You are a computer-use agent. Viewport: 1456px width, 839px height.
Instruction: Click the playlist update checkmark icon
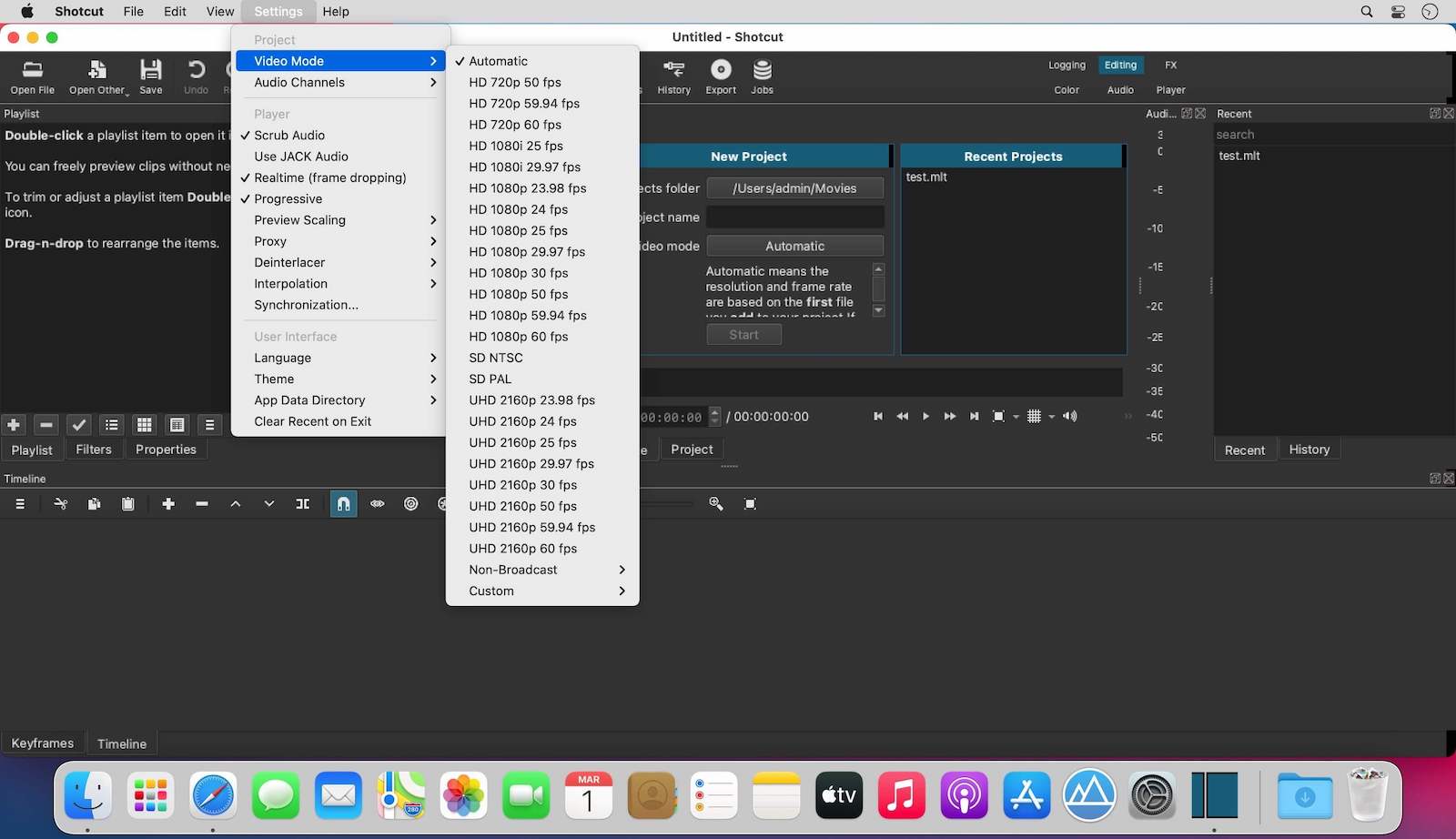pyautogui.click(x=79, y=425)
